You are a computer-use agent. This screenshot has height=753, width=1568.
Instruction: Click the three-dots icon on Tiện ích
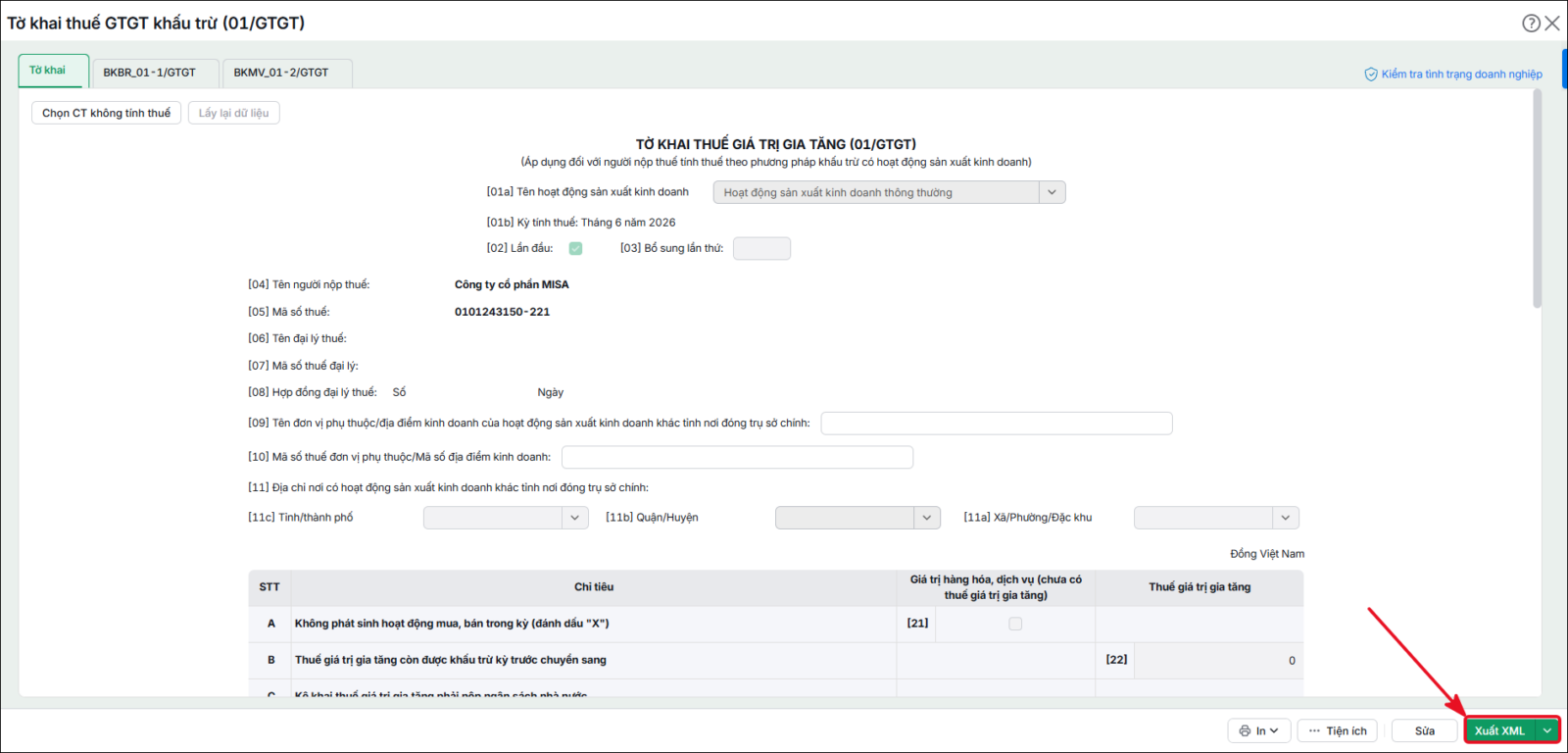(x=1314, y=730)
